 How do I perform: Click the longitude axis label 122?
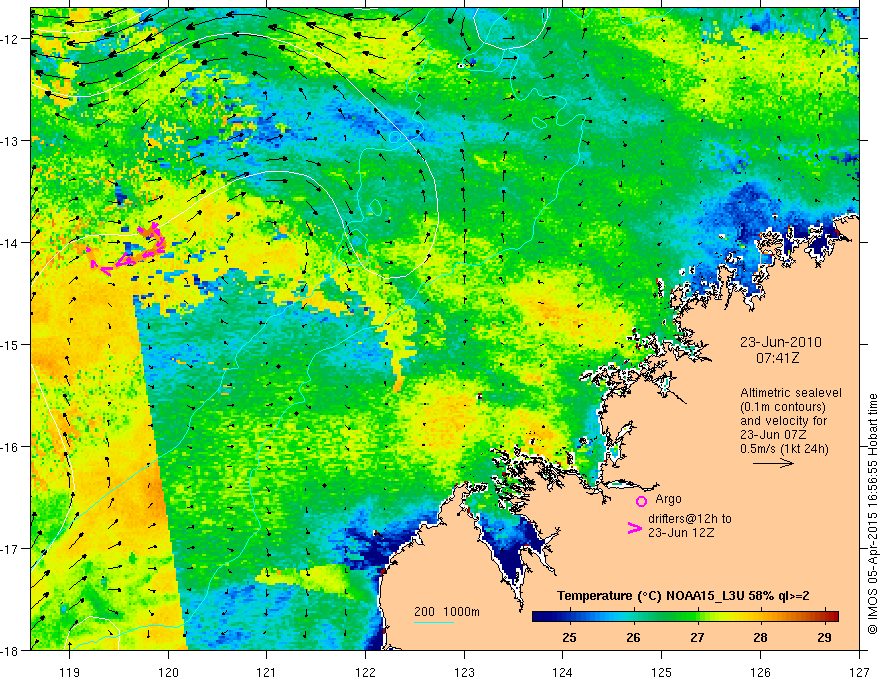pyautogui.click(x=366, y=672)
